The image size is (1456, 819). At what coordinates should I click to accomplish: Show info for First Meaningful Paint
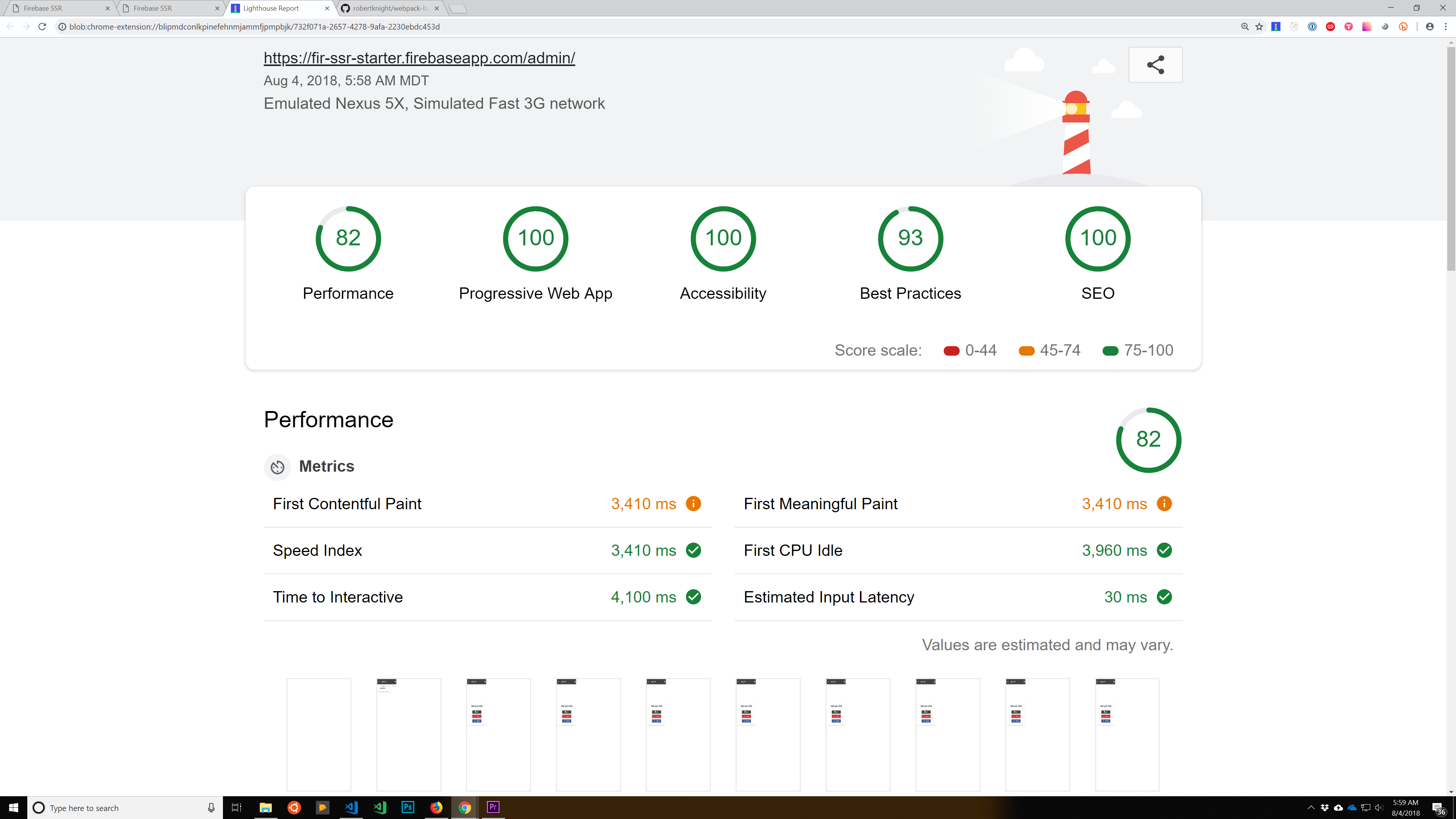(x=1164, y=503)
